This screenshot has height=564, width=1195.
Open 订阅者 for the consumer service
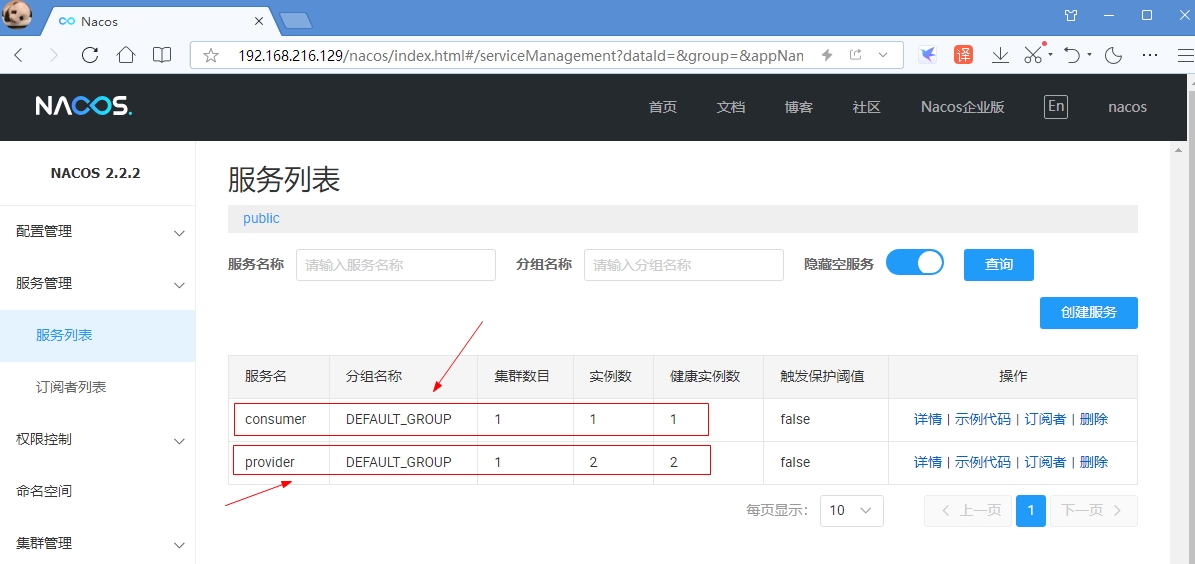pyautogui.click(x=1045, y=419)
